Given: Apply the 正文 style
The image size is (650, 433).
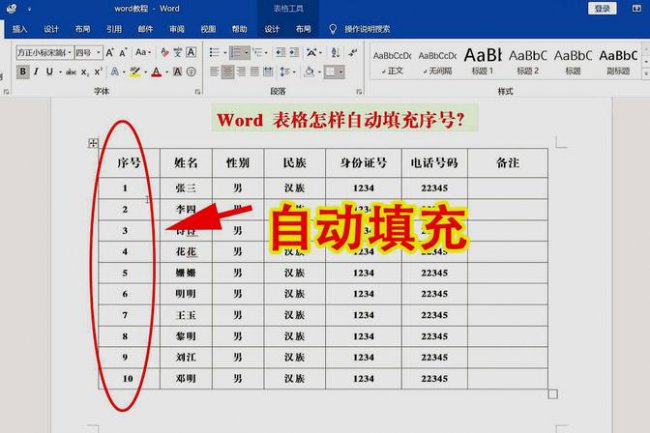Looking at the screenshot, I should [x=392, y=63].
